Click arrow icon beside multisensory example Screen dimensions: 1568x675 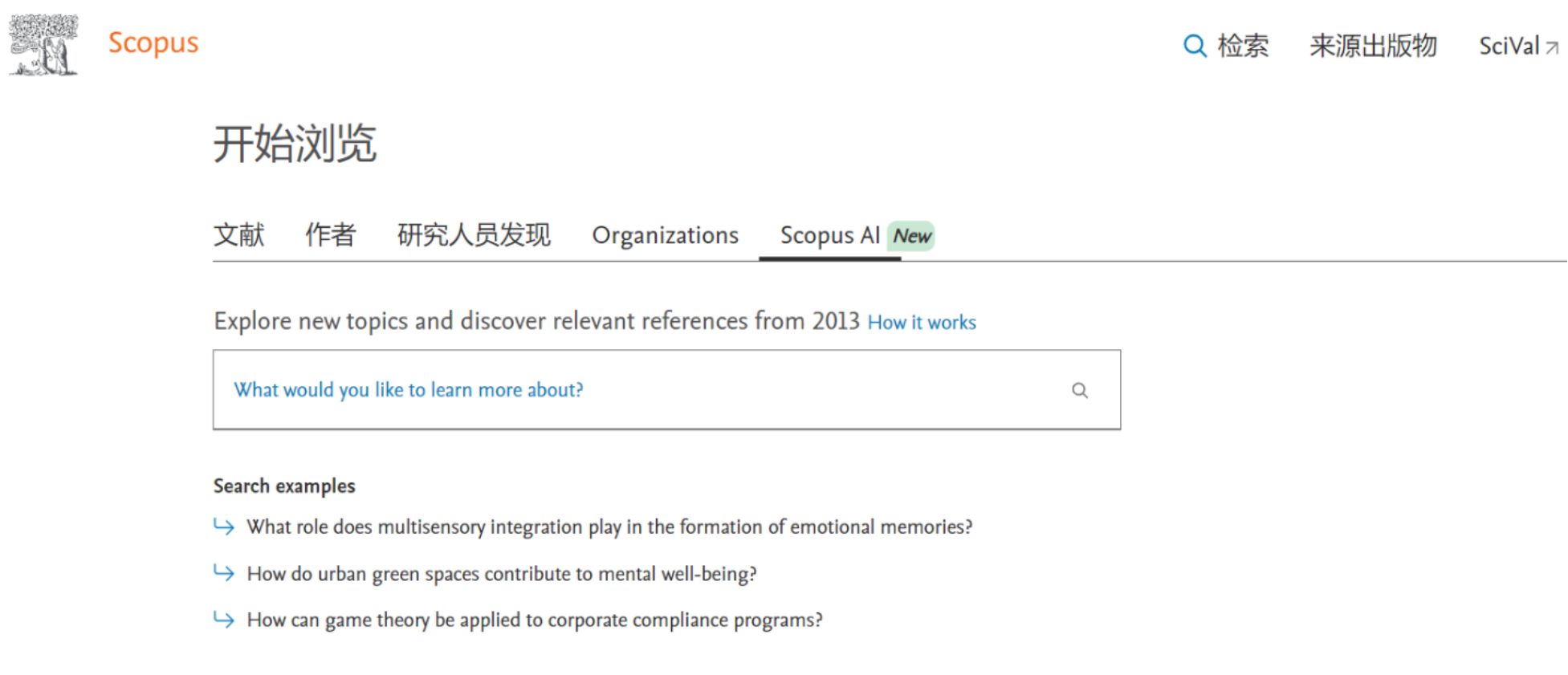(x=224, y=527)
